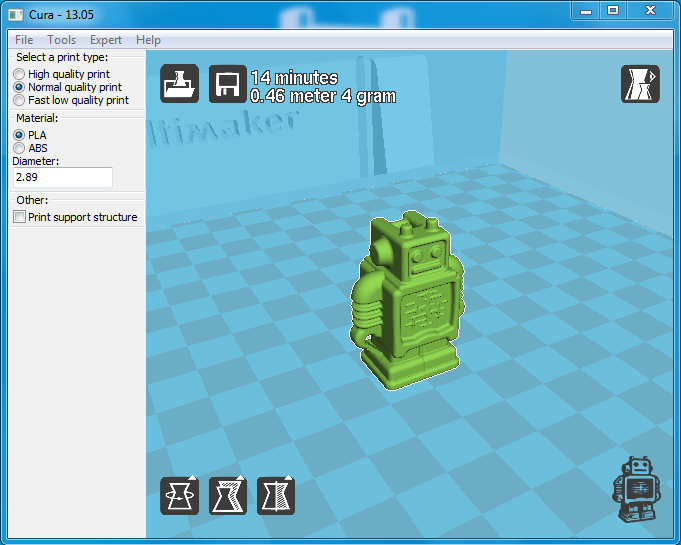The image size is (681, 545).
Task: Click the Diameter input field
Action: click(x=63, y=177)
